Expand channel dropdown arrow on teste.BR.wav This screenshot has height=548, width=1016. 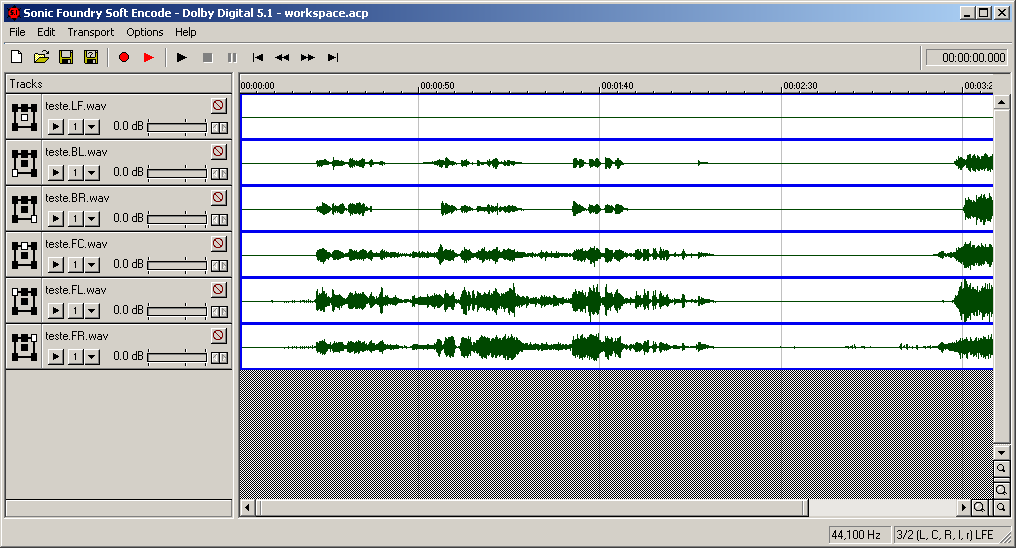click(x=92, y=219)
